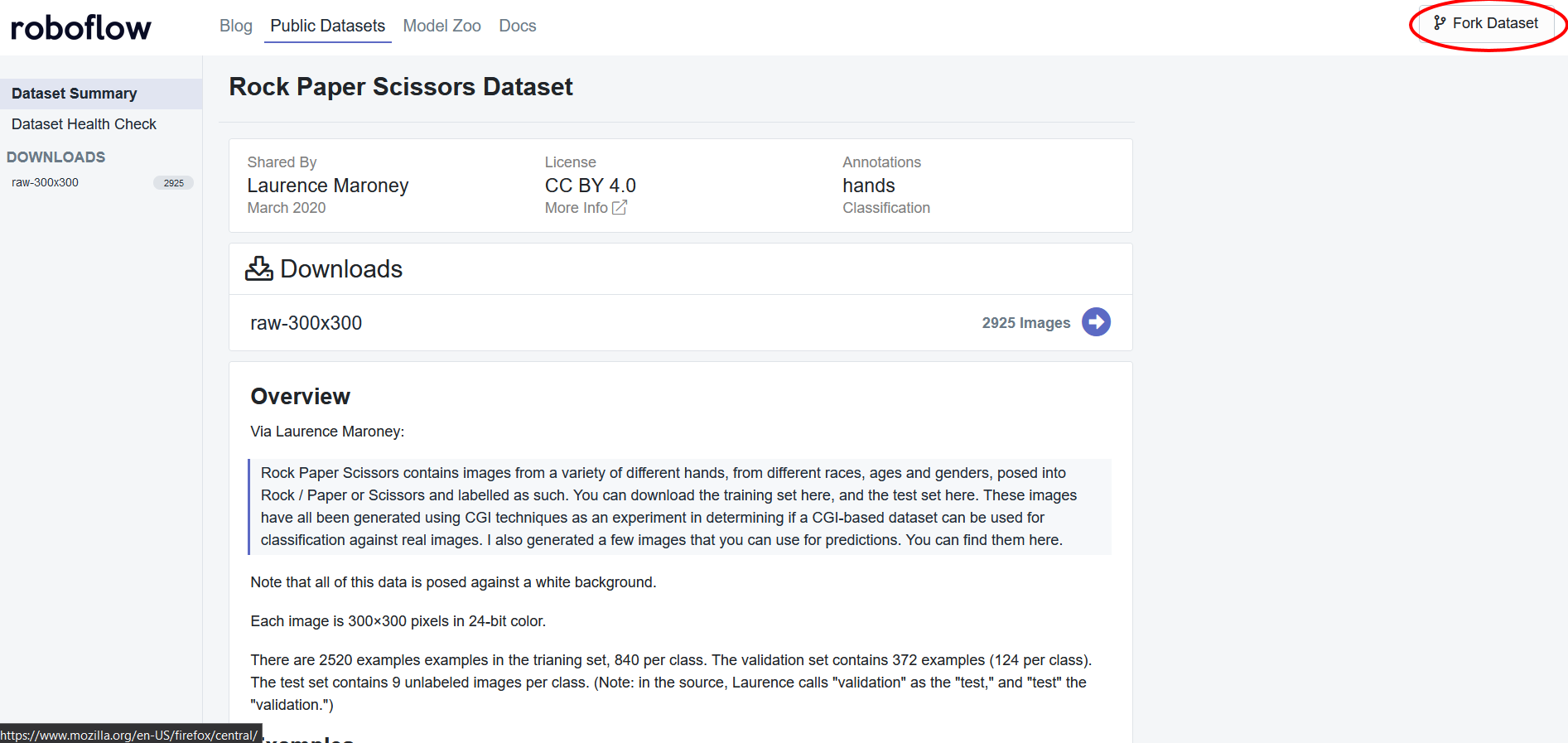Click the Downloads tray icon
The image size is (1568, 743).
tap(259, 268)
